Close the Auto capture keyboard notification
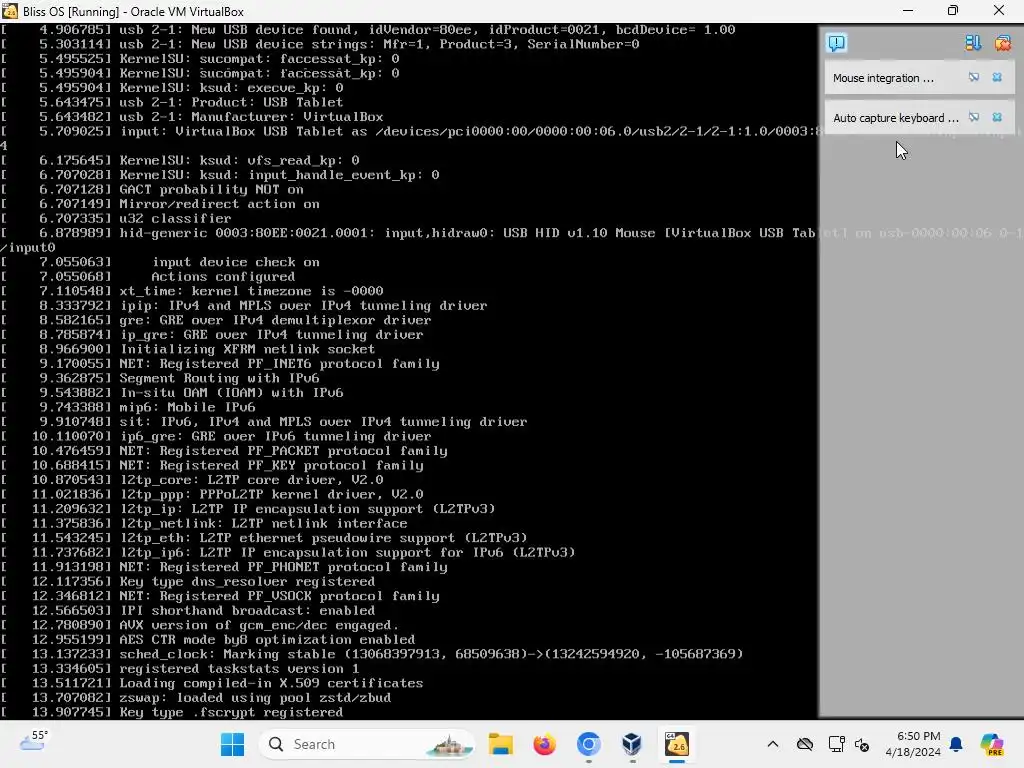 (x=997, y=117)
